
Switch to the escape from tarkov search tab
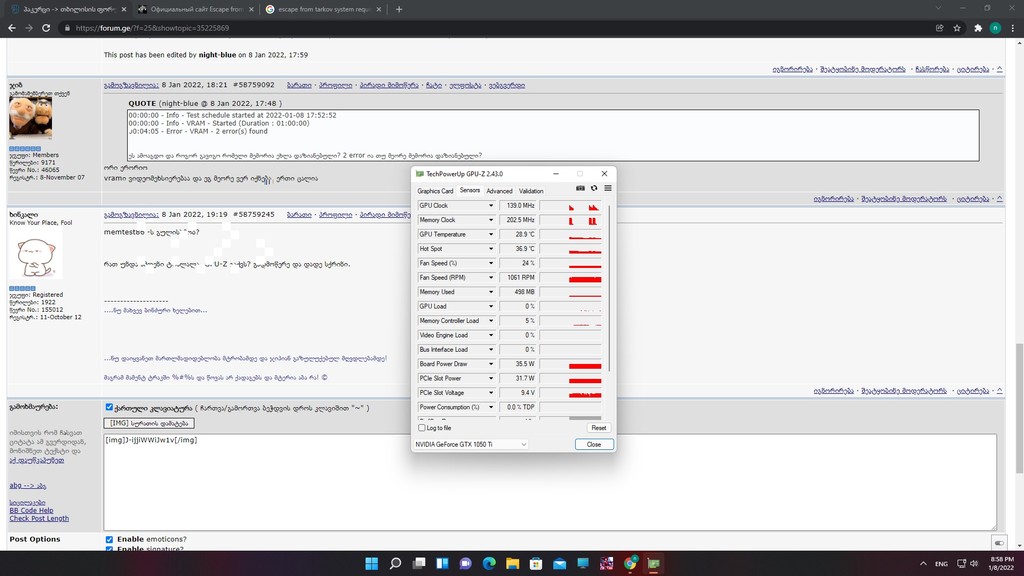tap(324, 9)
